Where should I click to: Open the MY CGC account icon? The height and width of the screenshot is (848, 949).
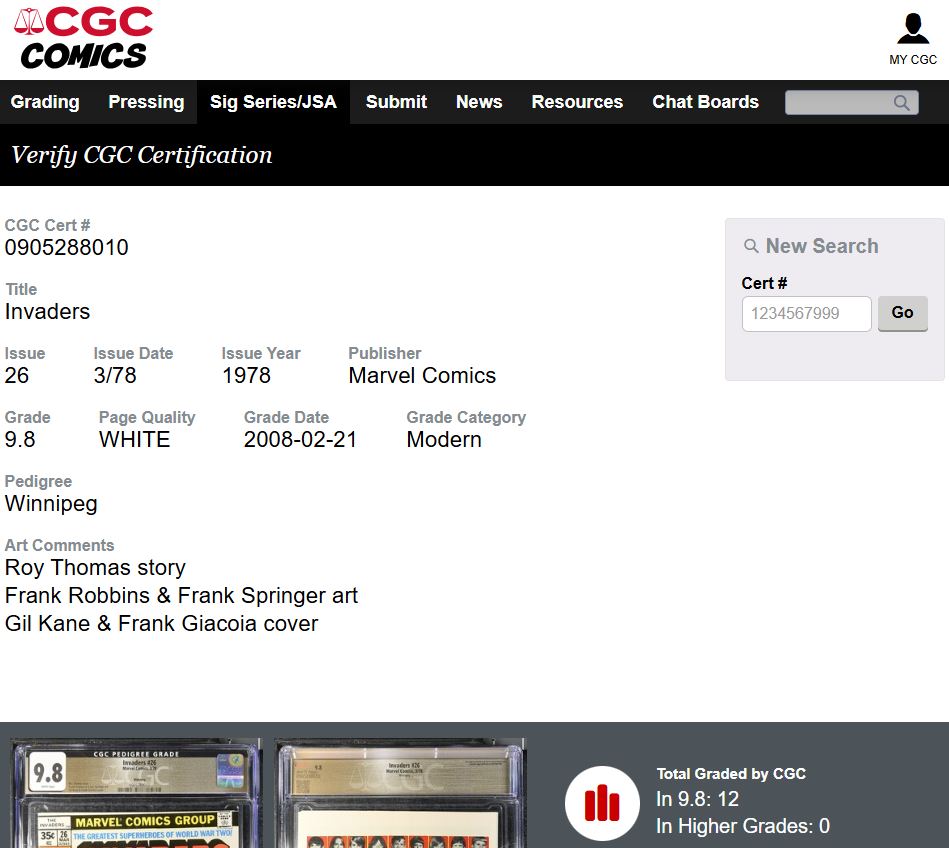pos(913,39)
